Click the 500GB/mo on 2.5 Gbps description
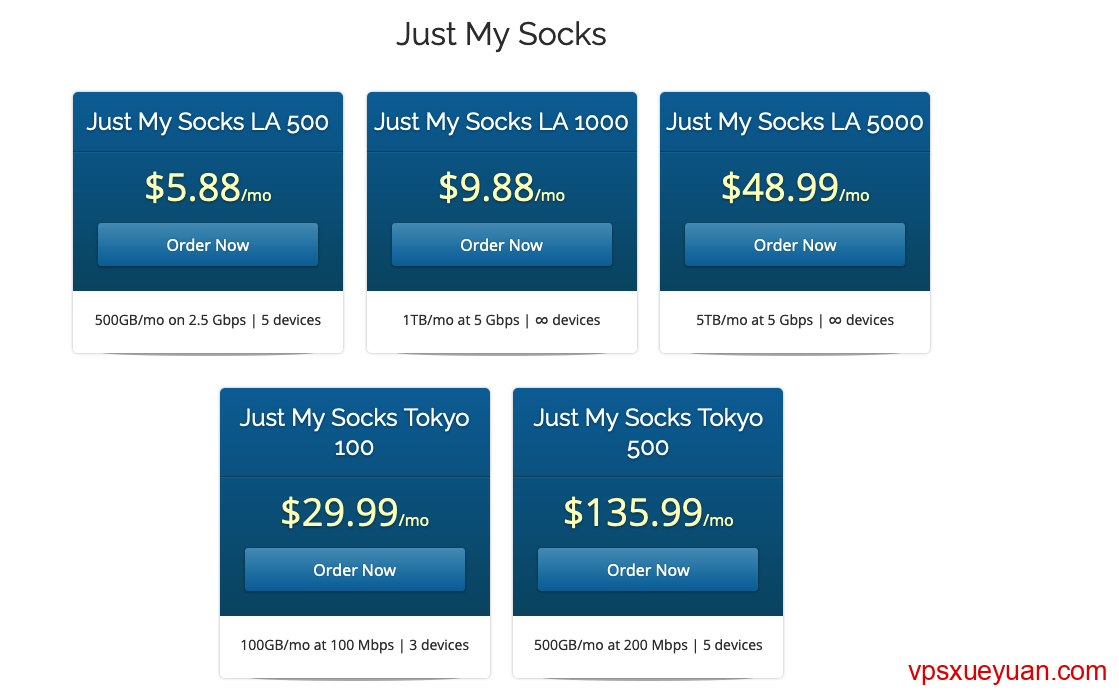 [208, 321]
